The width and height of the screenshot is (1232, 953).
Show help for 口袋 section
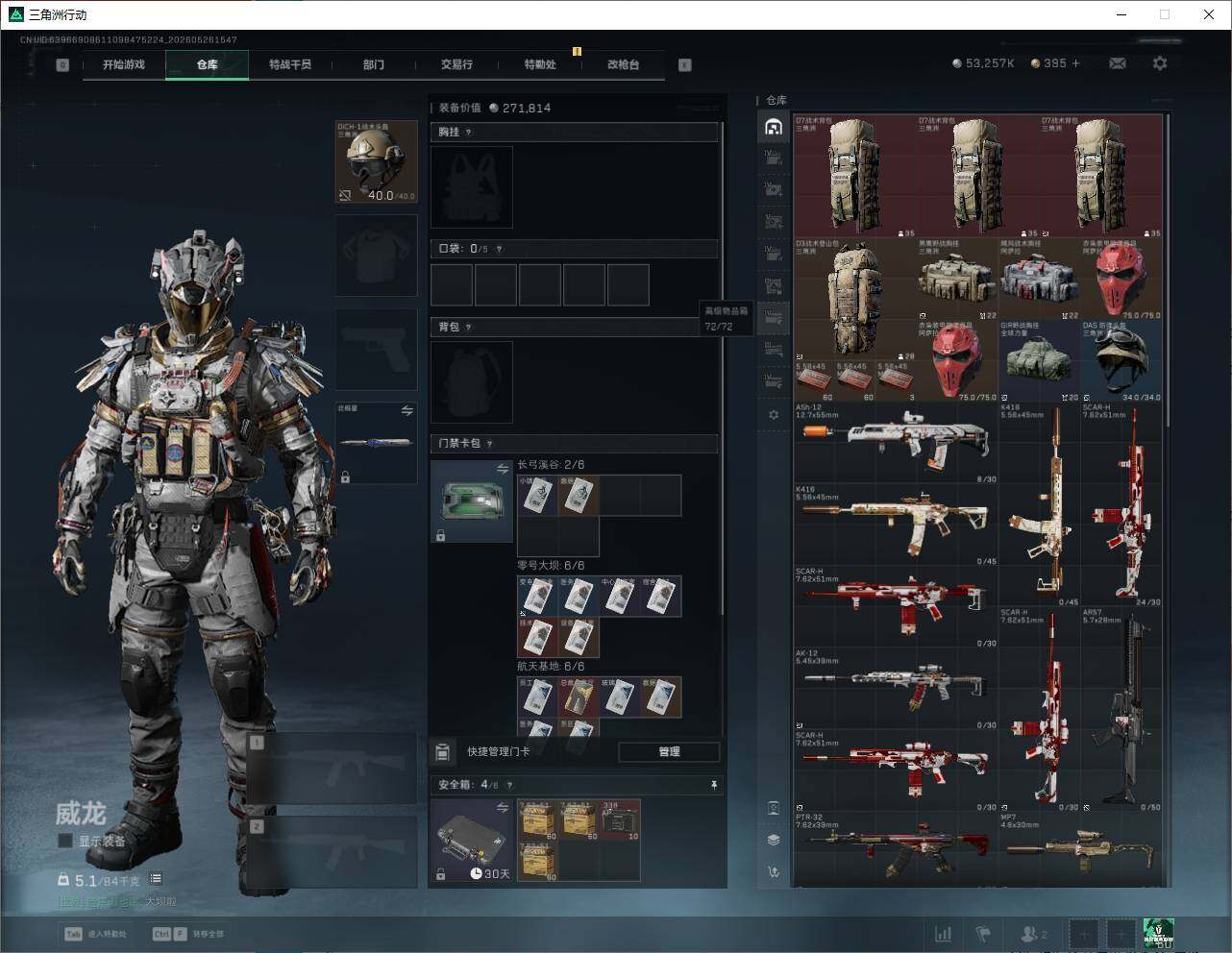point(500,249)
